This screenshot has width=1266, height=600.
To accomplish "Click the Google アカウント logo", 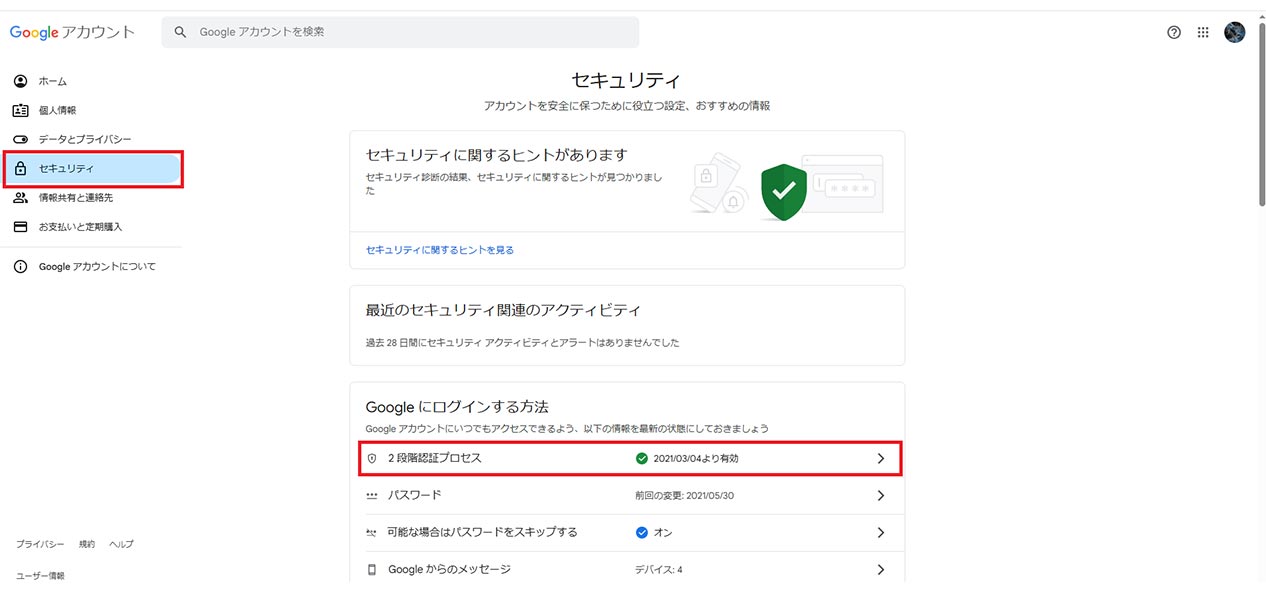I will [x=72, y=32].
